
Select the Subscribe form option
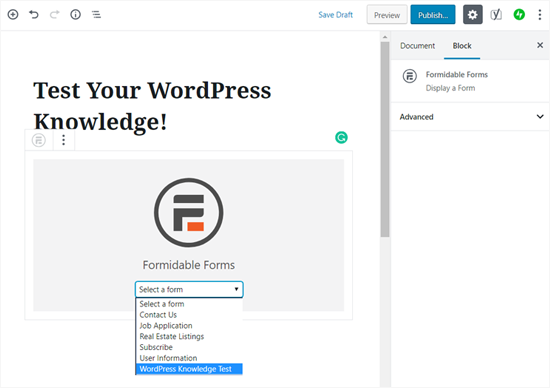189,347
